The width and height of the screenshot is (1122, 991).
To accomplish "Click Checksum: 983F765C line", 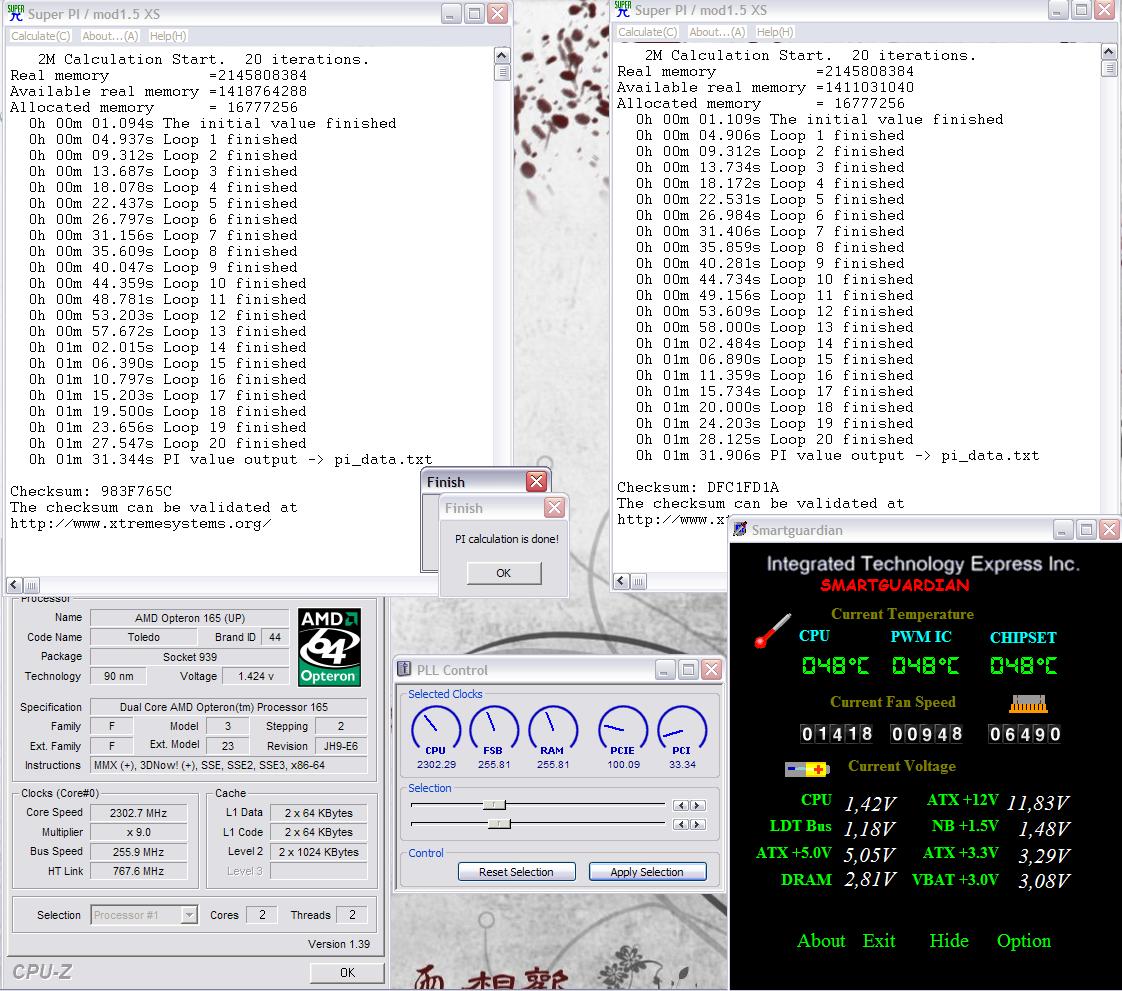I will click(91, 492).
